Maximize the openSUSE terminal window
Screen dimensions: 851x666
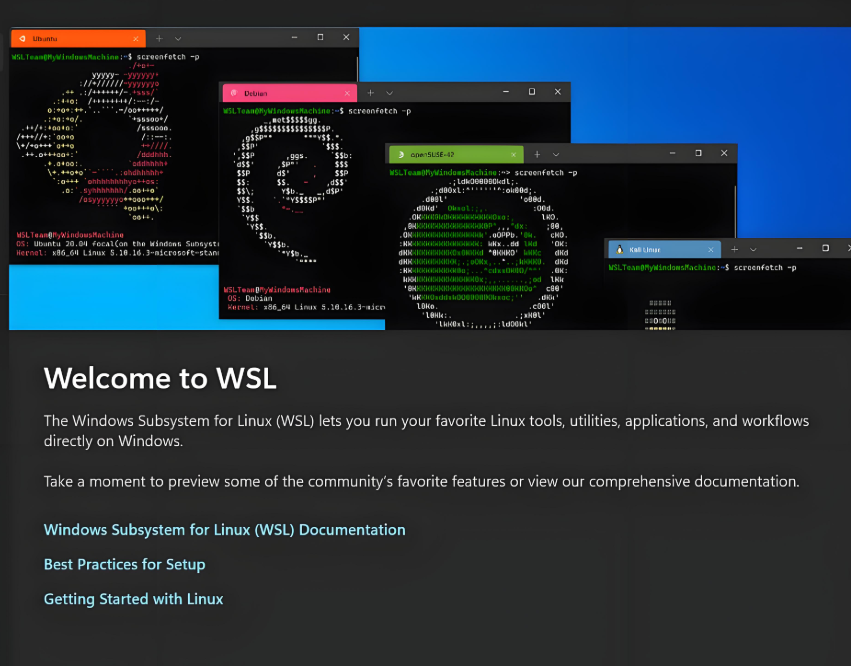(x=698, y=153)
